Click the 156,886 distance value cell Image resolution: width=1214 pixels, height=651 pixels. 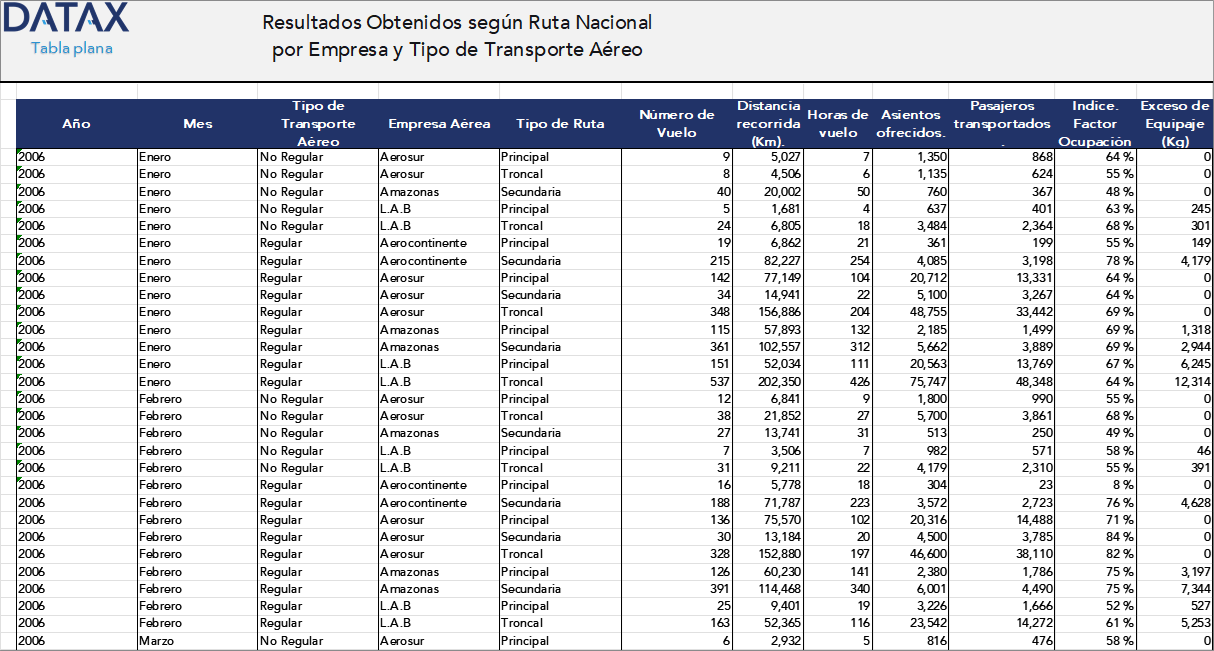point(770,312)
